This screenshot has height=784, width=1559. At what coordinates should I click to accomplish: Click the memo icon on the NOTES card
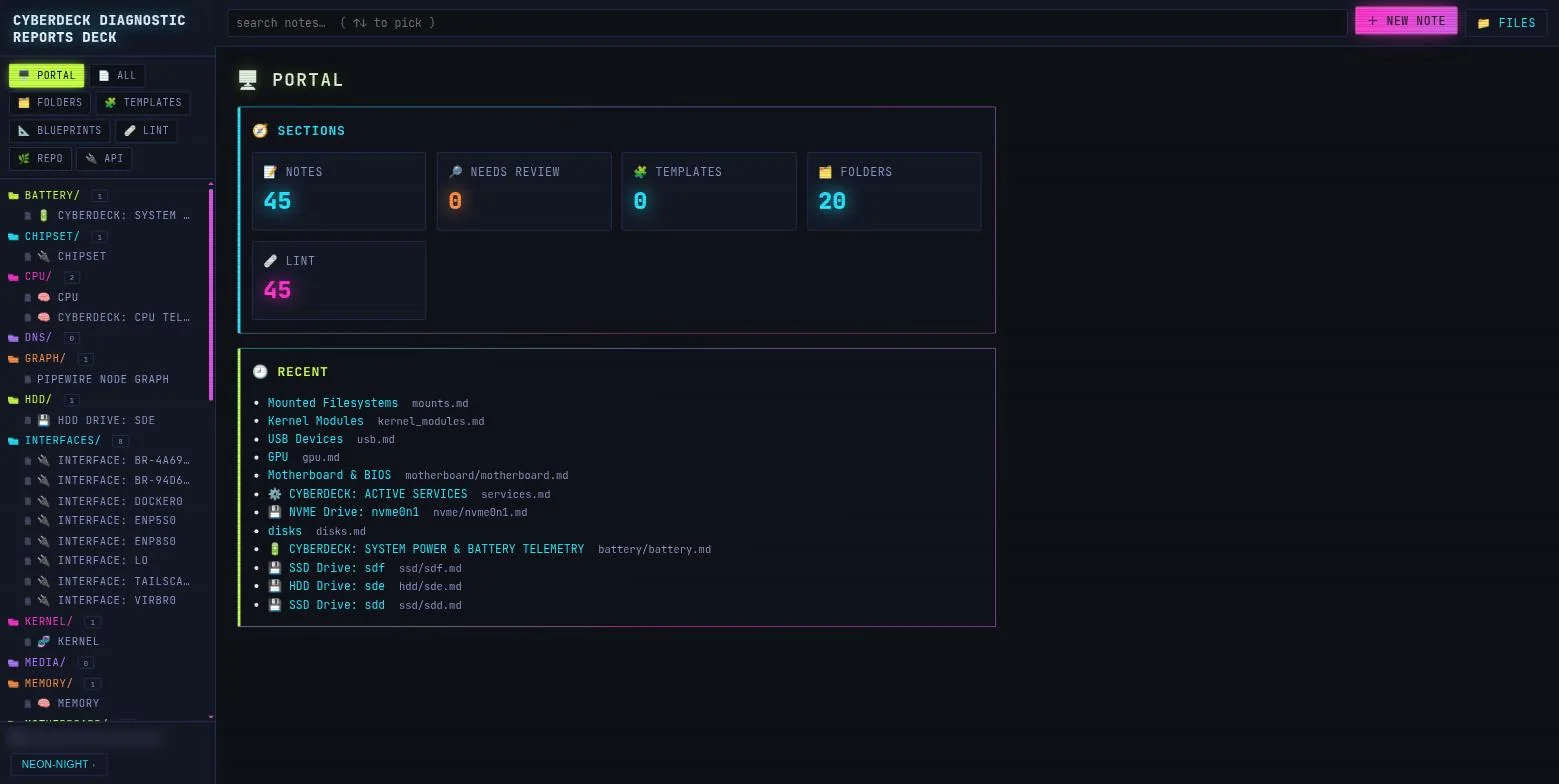pyautogui.click(x=270, y=172)
